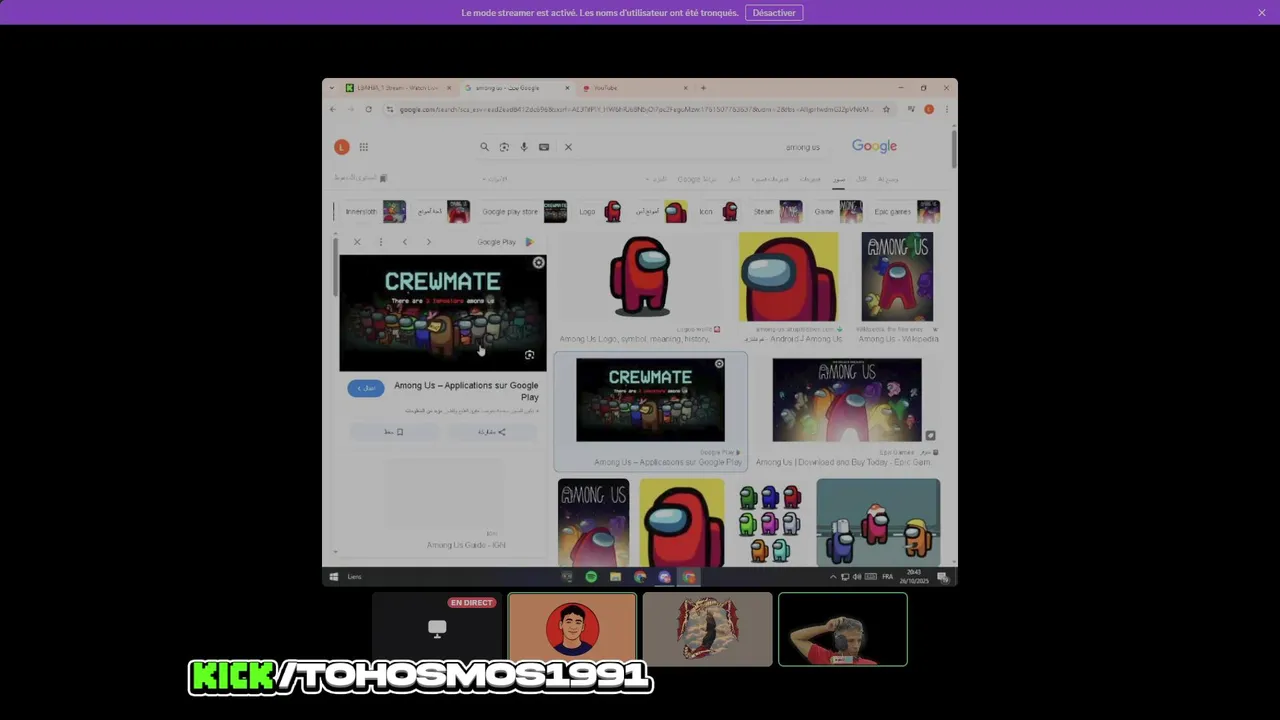Filter by the Steam chip
Image resolution: width=1280 pixels, height=720 pixels.
tap(777, 212)
